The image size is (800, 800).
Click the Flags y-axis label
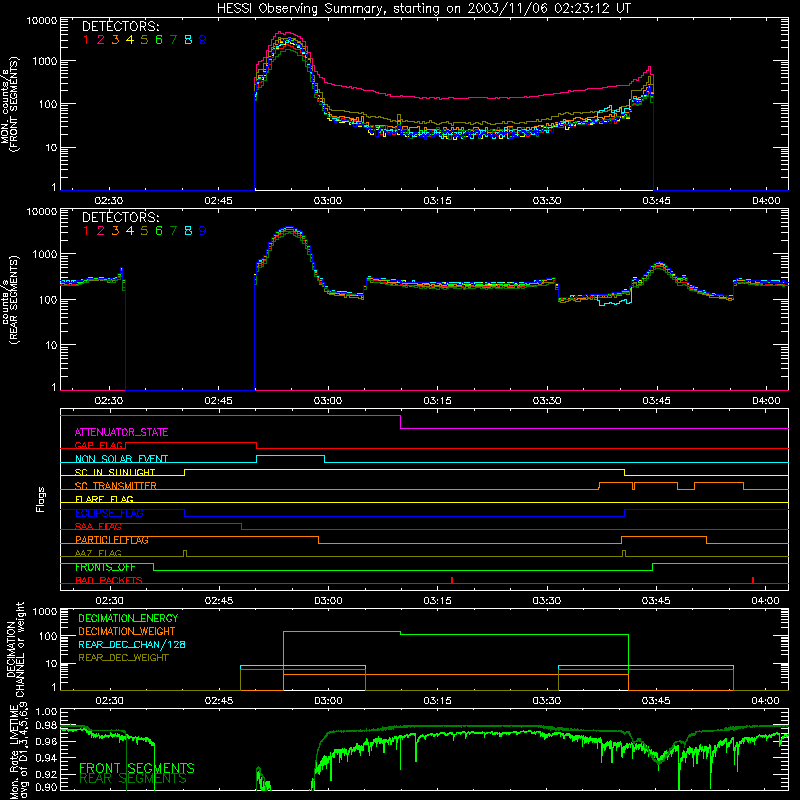41,499
